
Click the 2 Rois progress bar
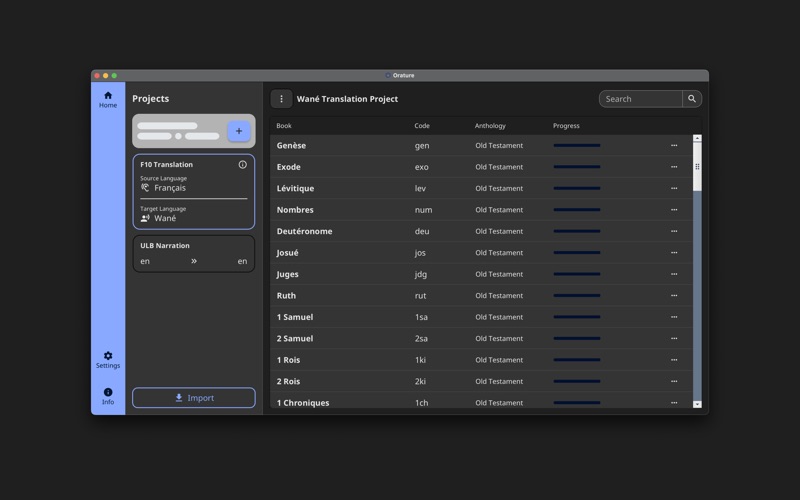tap(577, 381)
